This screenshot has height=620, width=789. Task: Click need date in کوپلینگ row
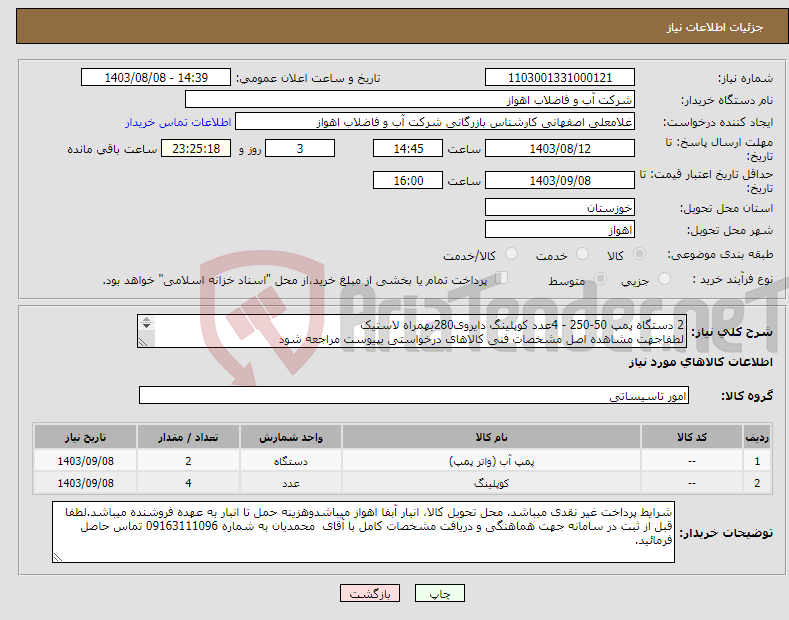[x=86, y=483]
